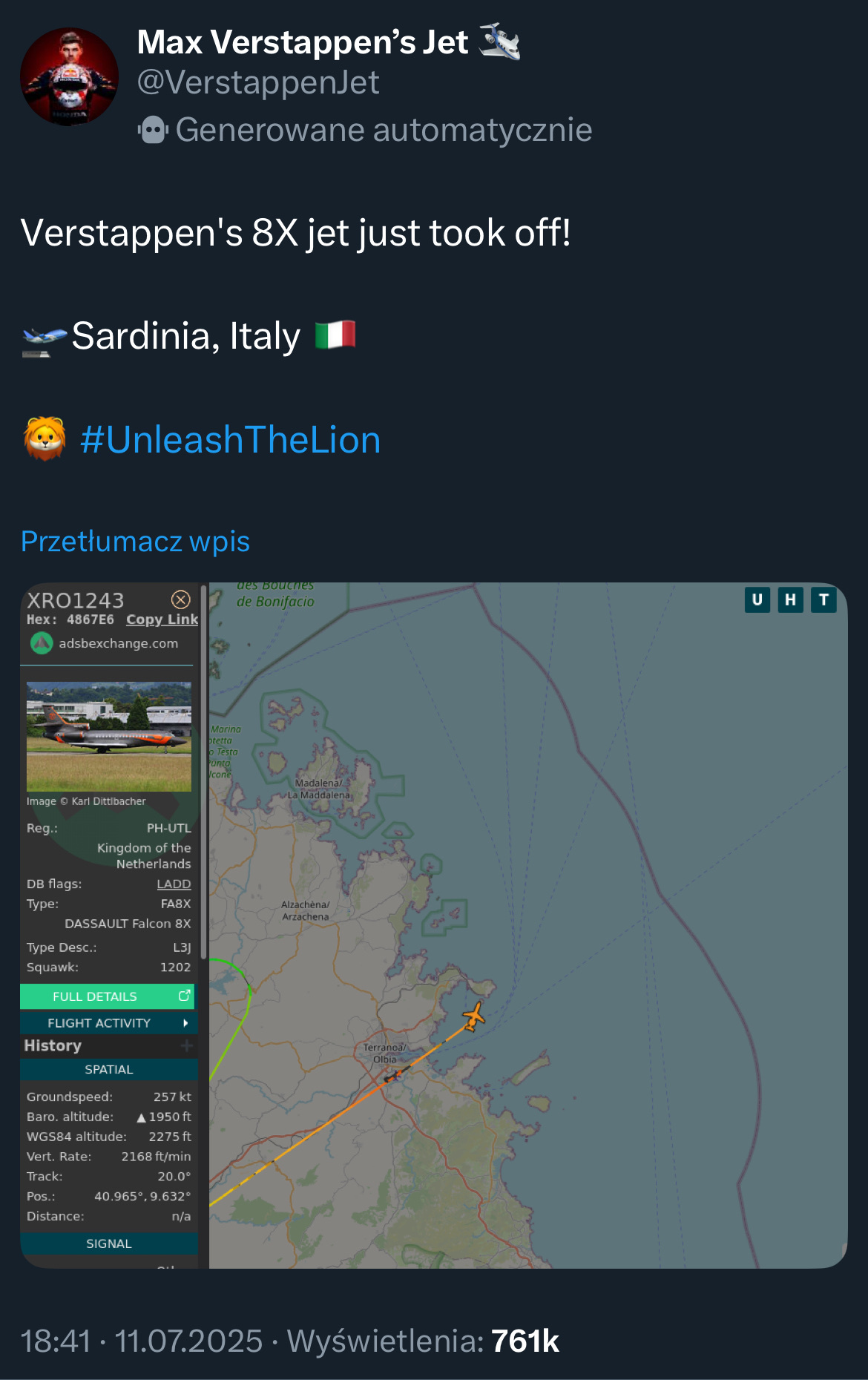Open the LADD database flag link

[x=174, y=884]
